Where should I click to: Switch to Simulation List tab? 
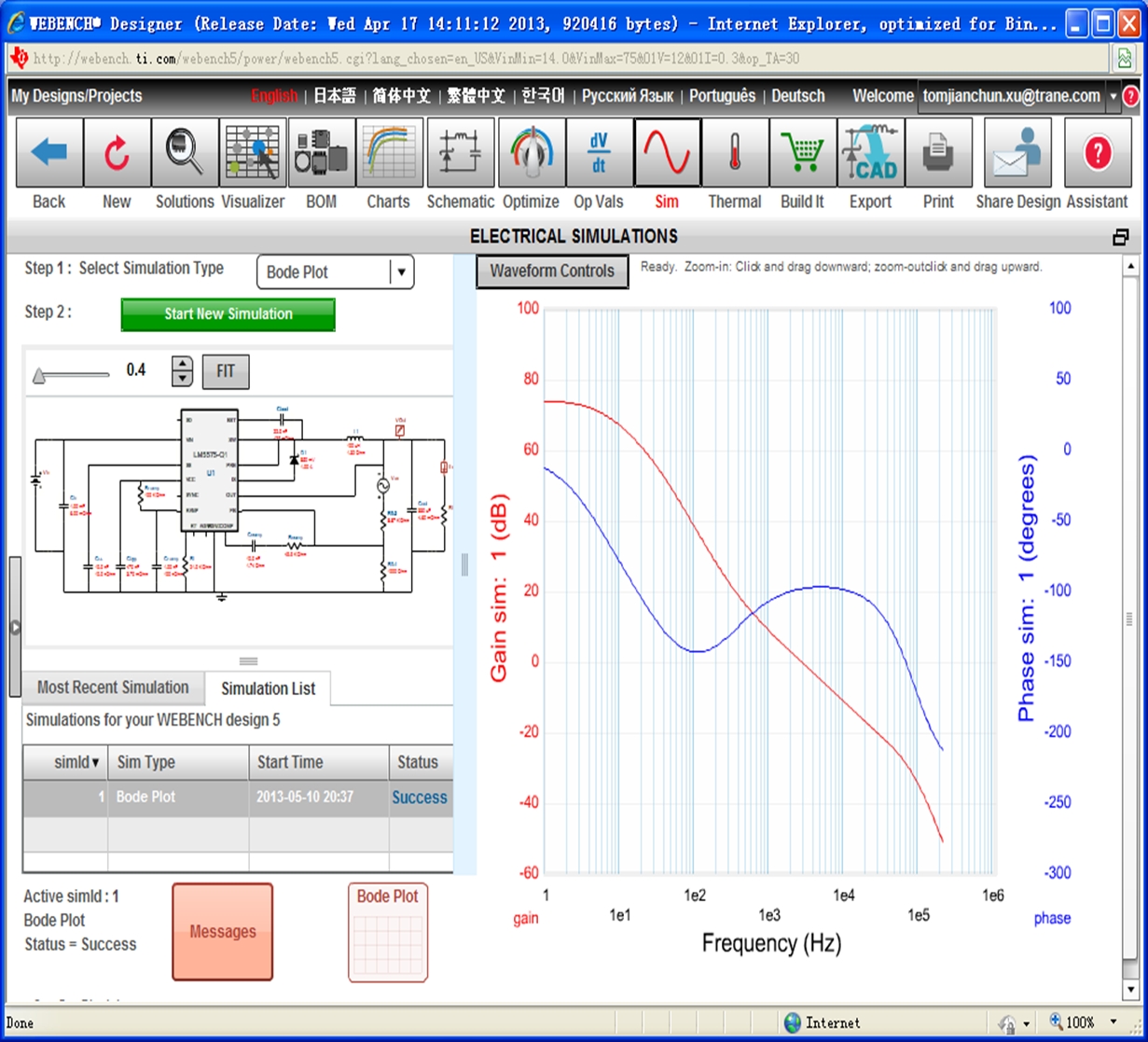coord(268,688)
